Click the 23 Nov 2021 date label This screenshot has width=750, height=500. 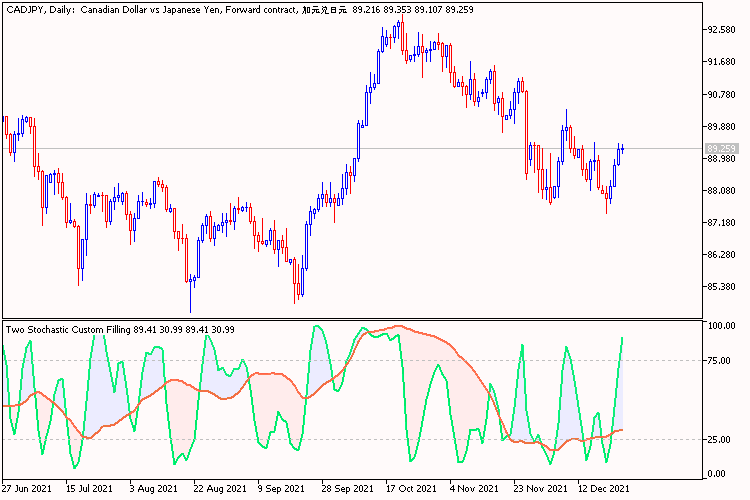[540, 489]
